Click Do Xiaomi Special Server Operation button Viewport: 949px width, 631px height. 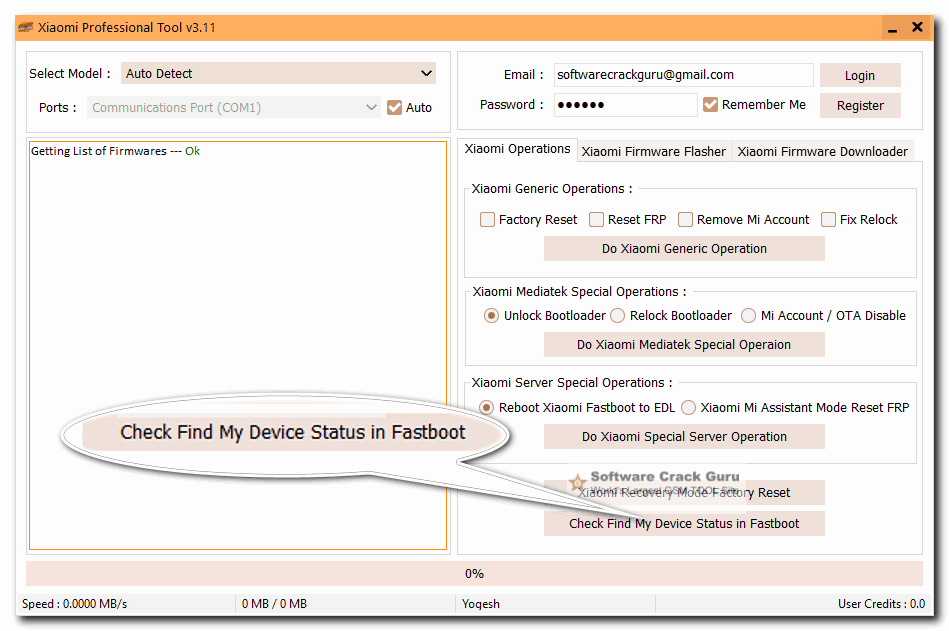click(x=684, y=436)
